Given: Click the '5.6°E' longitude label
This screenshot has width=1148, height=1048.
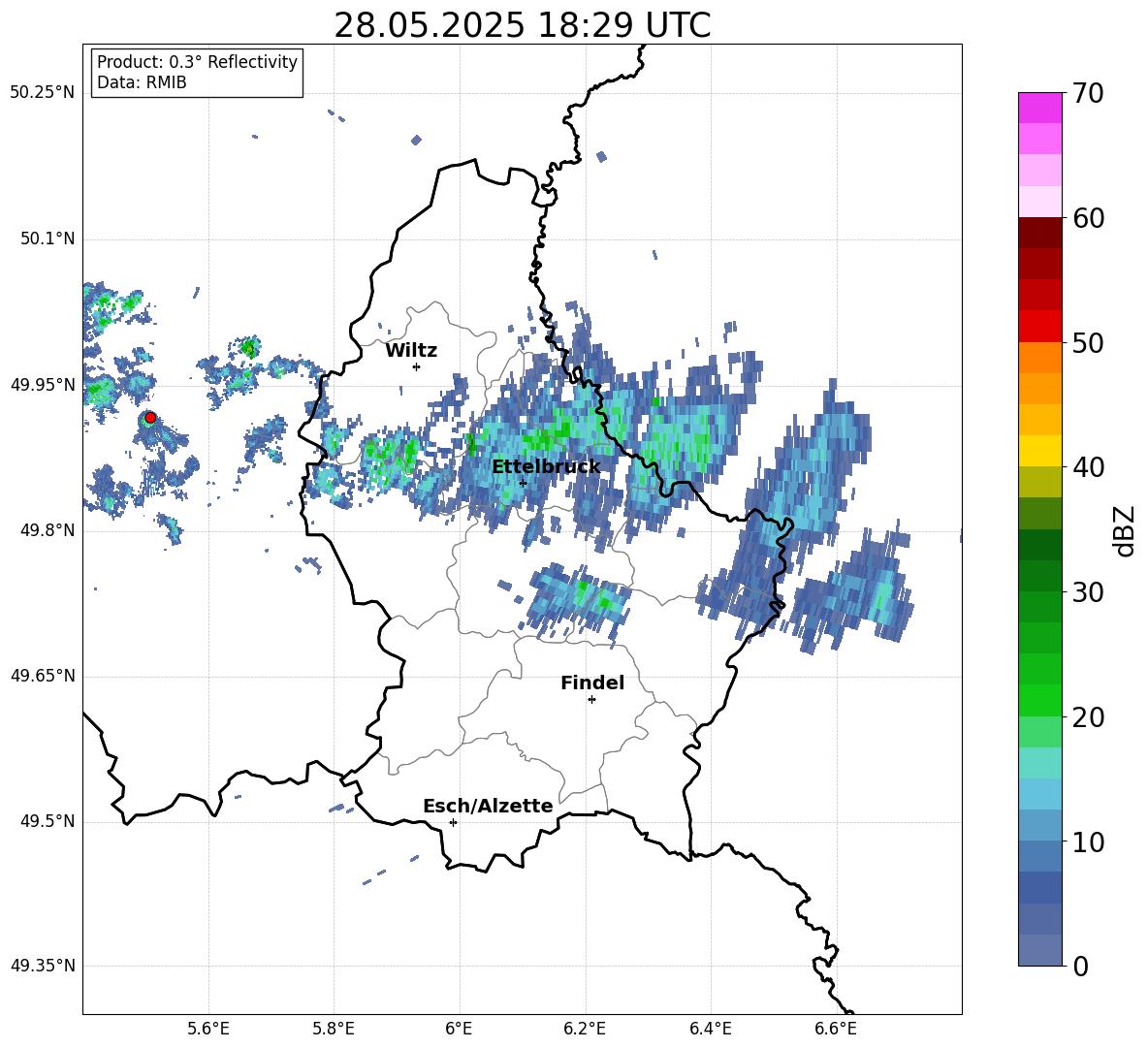Looking at the screenshot, I should point(208,1029).
